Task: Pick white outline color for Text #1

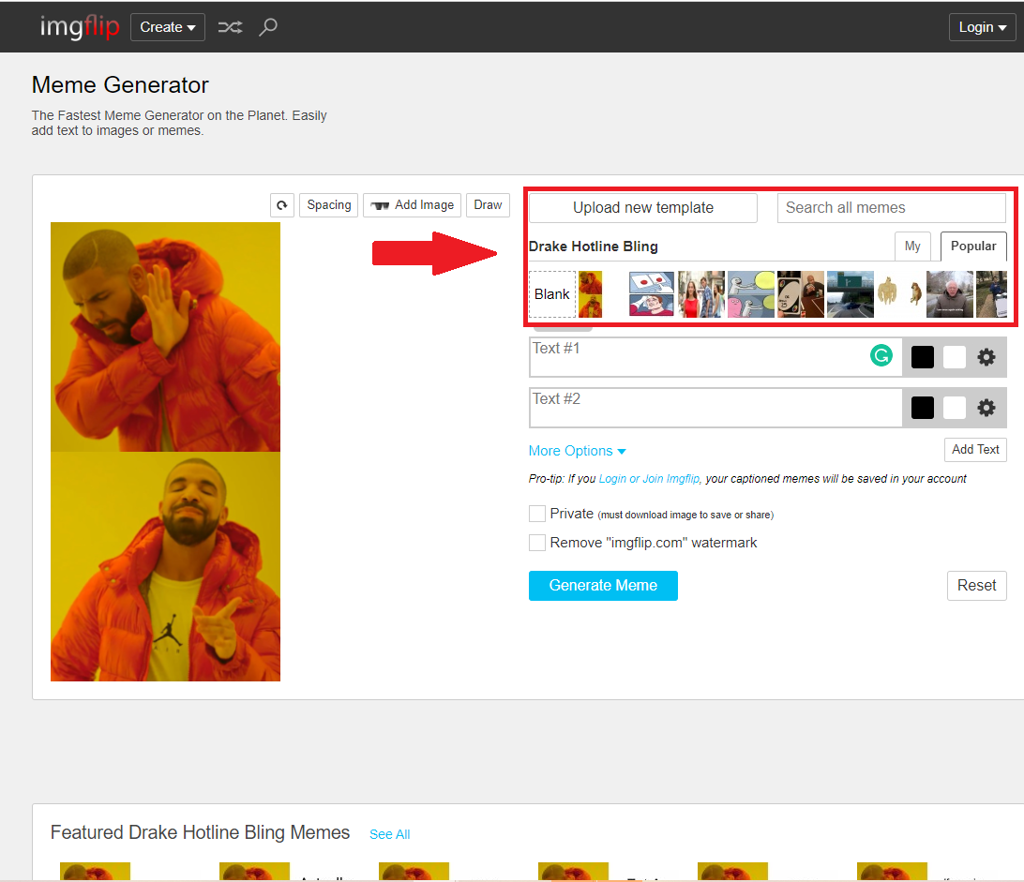Action: (954, 357)
